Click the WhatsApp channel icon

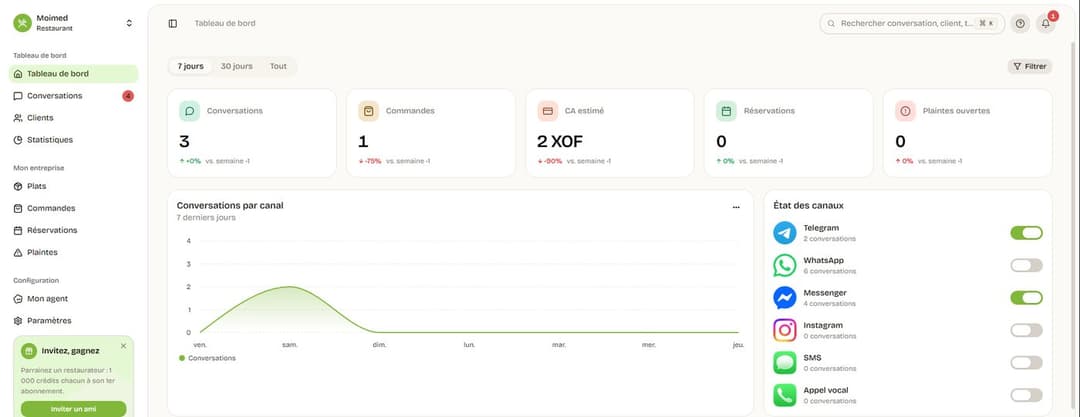(x=785, y=265)
